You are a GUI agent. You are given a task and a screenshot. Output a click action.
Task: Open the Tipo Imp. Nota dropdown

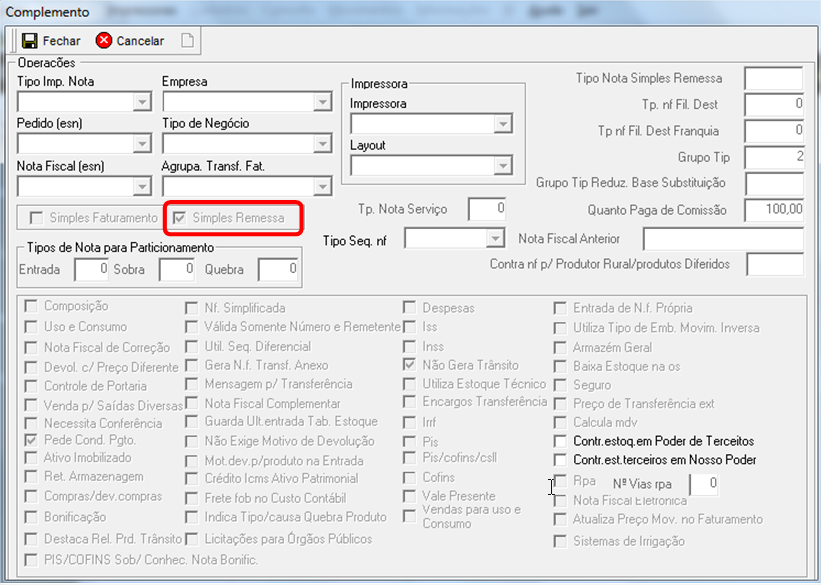coord(142,102)
